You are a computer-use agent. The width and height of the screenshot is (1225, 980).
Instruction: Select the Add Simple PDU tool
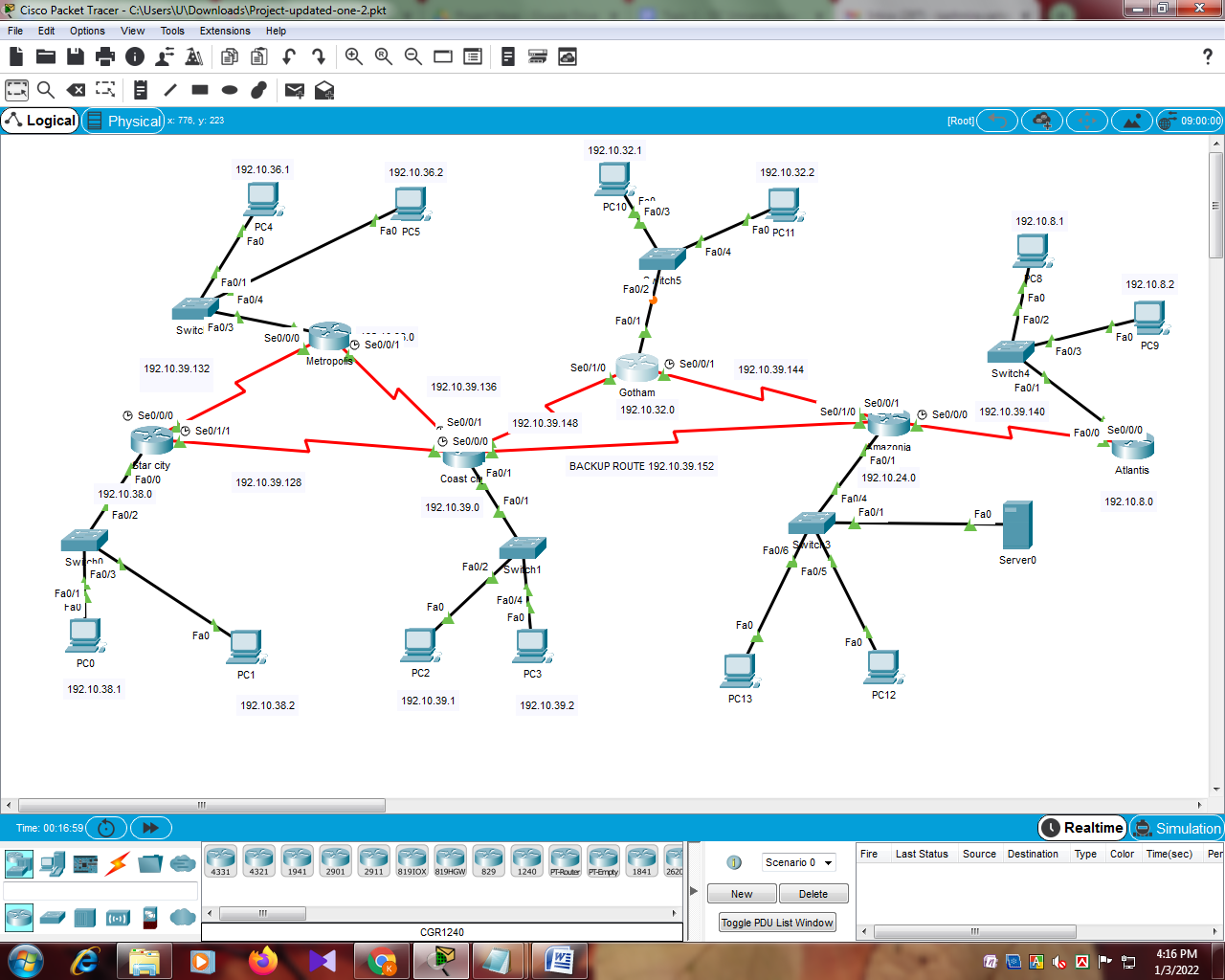click(294, 89)
